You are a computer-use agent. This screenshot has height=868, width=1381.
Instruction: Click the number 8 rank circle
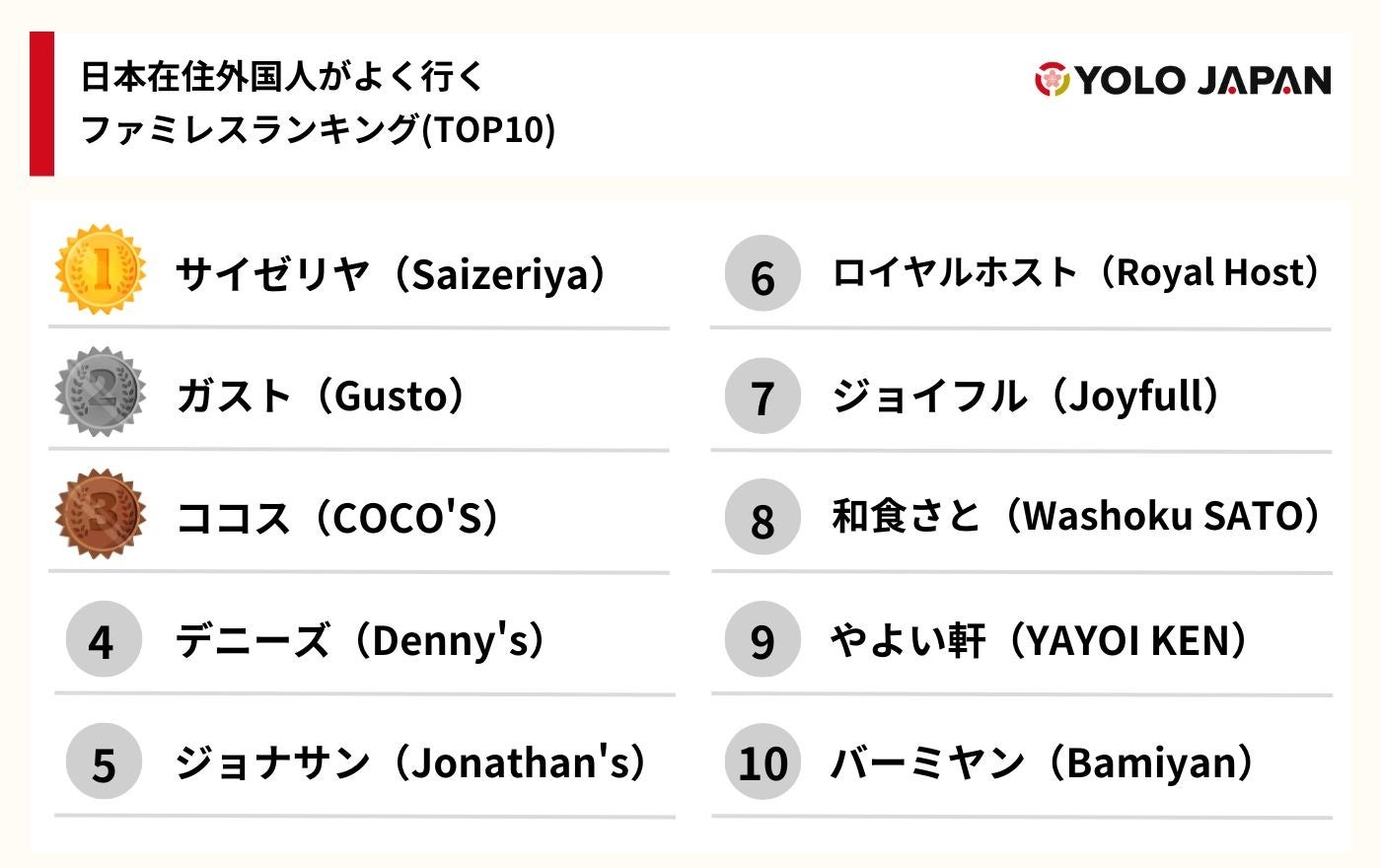tap(762, 517)
